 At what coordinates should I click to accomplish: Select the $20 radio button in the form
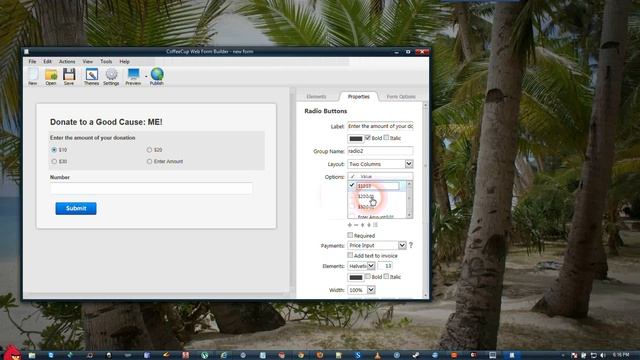pos(149,150)
